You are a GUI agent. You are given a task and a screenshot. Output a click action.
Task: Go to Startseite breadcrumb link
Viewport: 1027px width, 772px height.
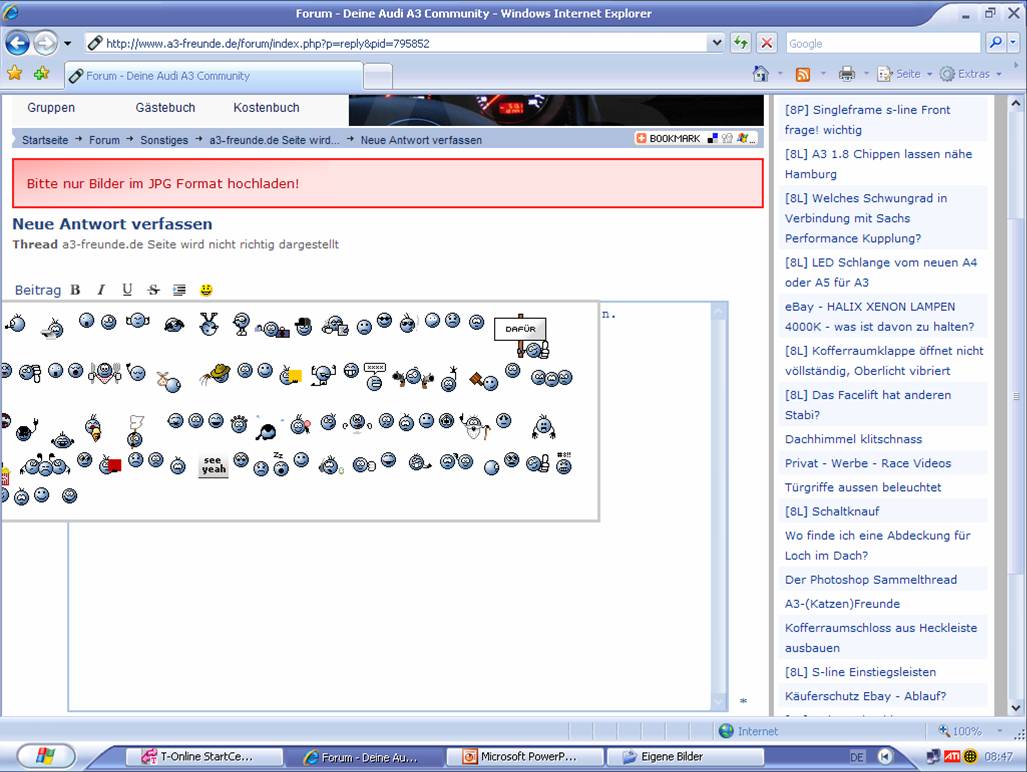pyautogui.click(x=45, y=140)
